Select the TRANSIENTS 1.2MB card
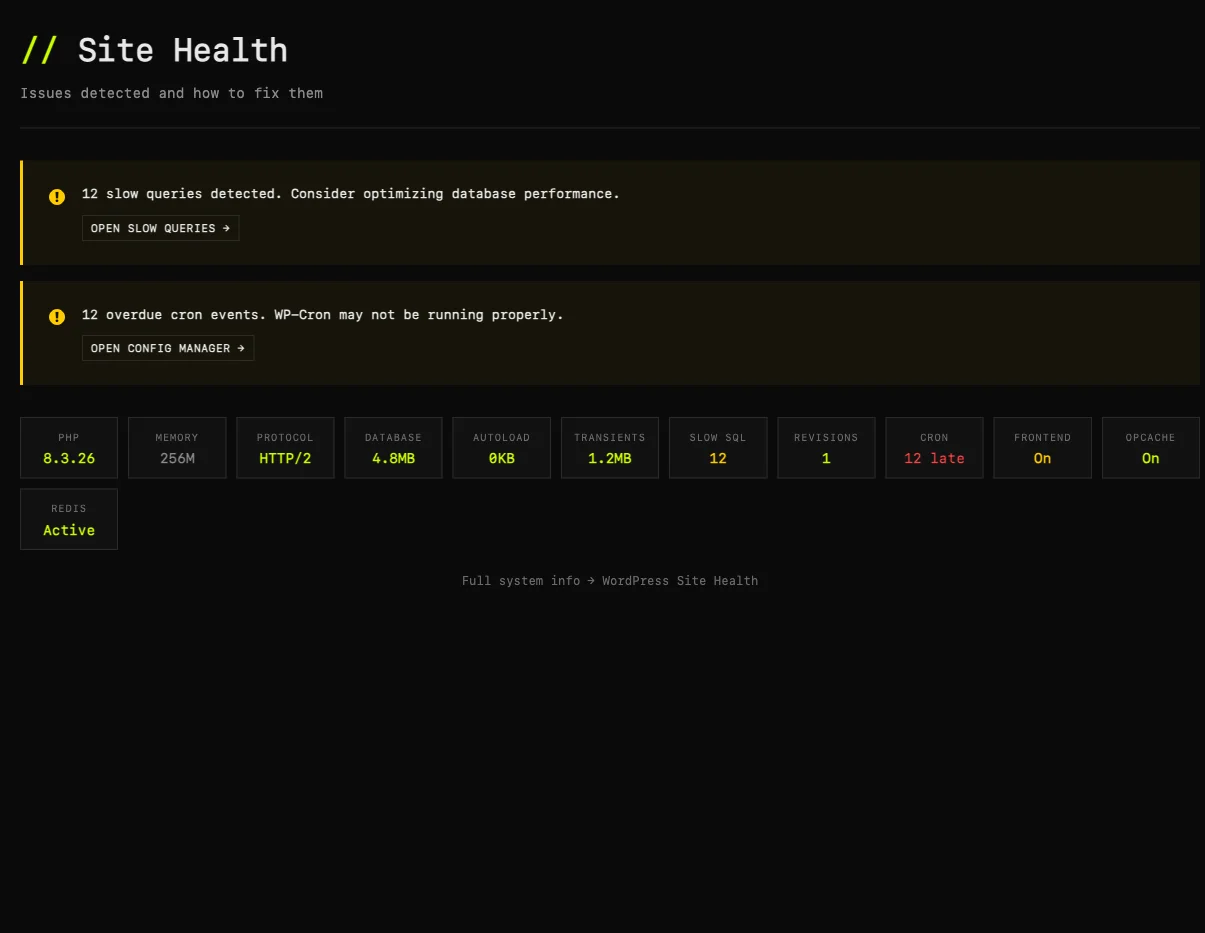The image size is (1205, 933). click(x=610, y=447)
